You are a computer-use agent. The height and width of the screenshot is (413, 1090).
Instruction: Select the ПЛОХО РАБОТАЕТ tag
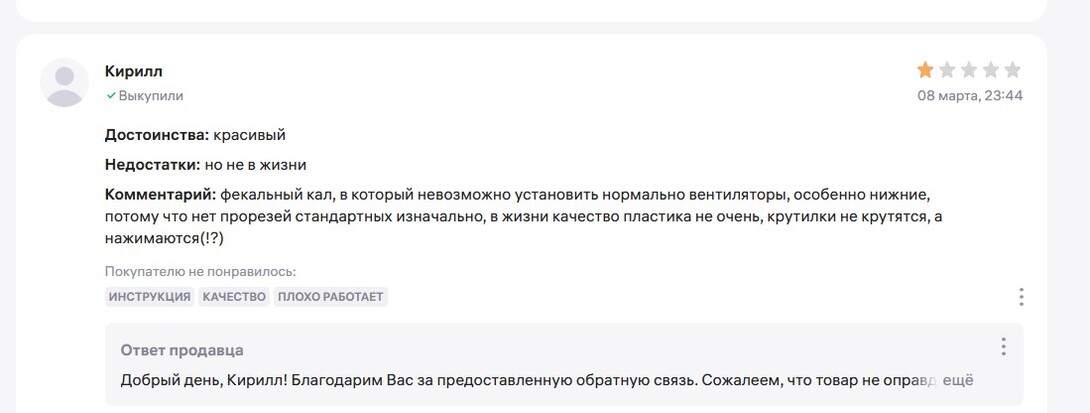click(330, 297)
